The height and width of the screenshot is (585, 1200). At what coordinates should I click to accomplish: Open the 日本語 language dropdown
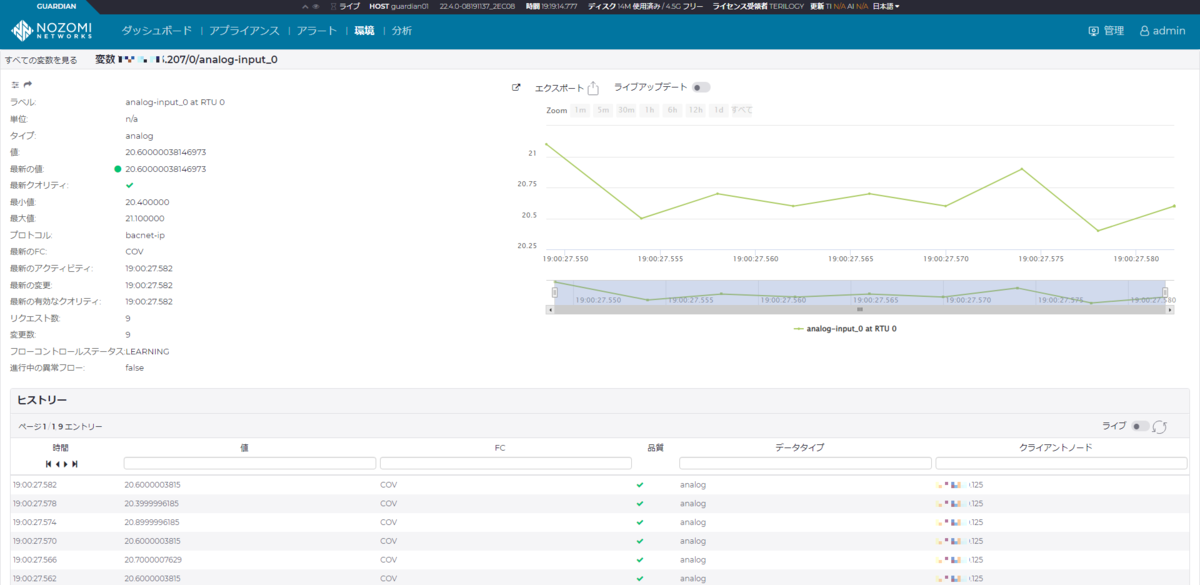pyautogui.click(x=885, y=6)
